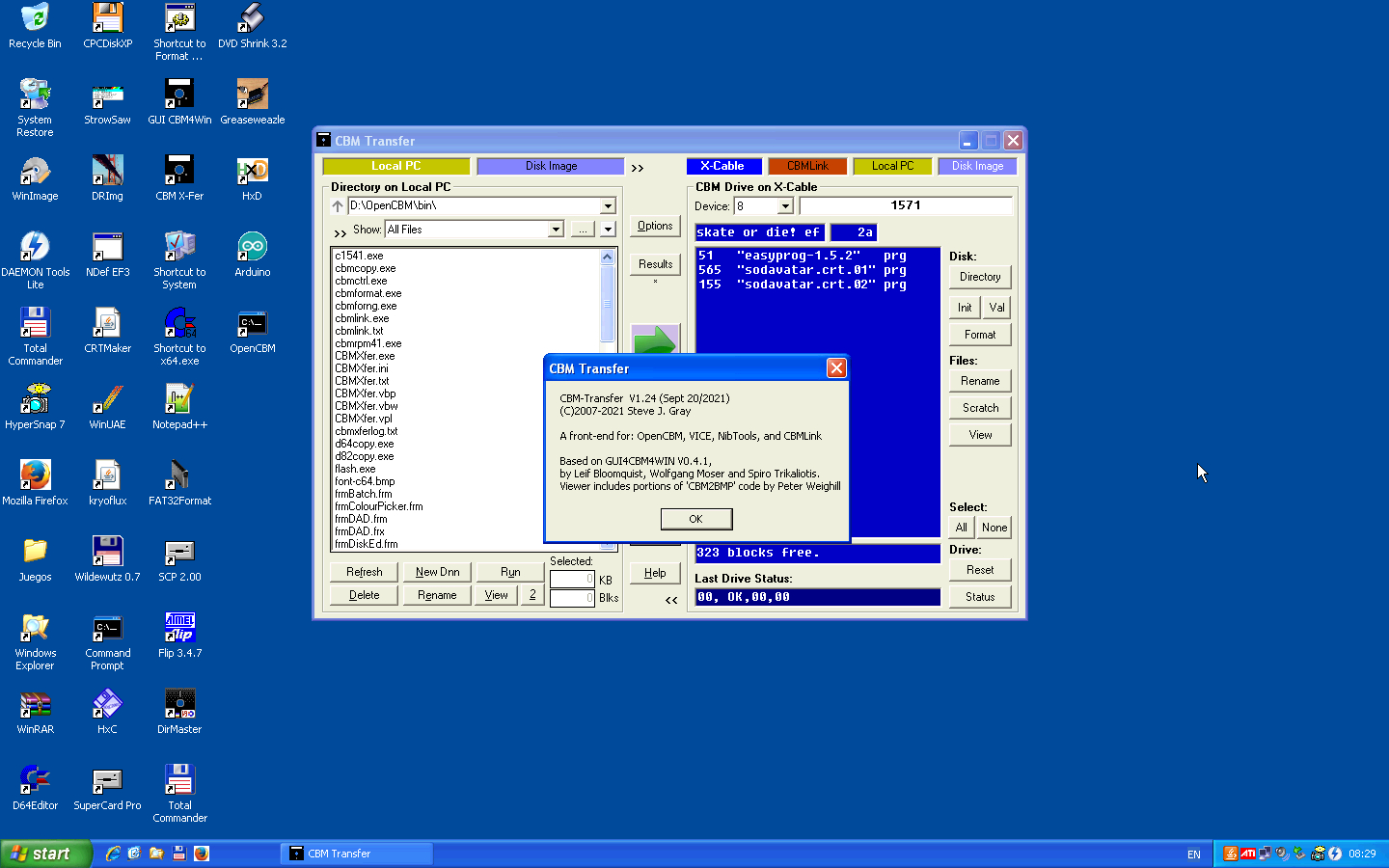Click the Scratch files button

(980, 408)
